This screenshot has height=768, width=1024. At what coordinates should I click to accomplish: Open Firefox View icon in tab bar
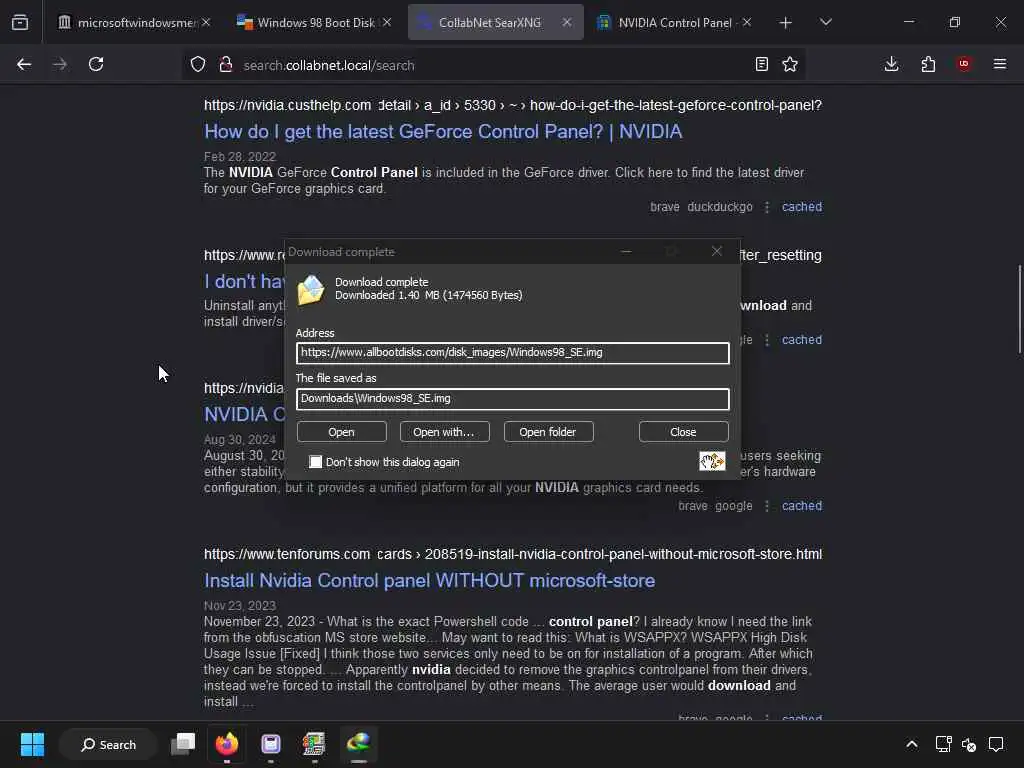(x=20, y=22)
